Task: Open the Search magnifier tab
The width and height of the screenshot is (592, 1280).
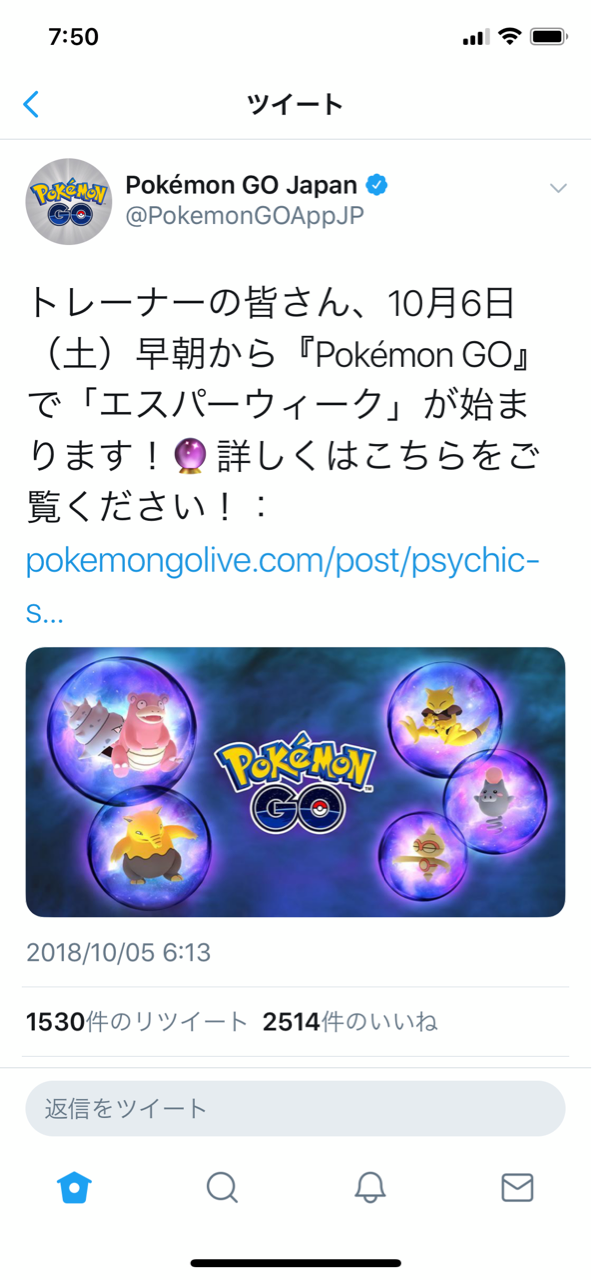Action: click(x=222, y=1187)
